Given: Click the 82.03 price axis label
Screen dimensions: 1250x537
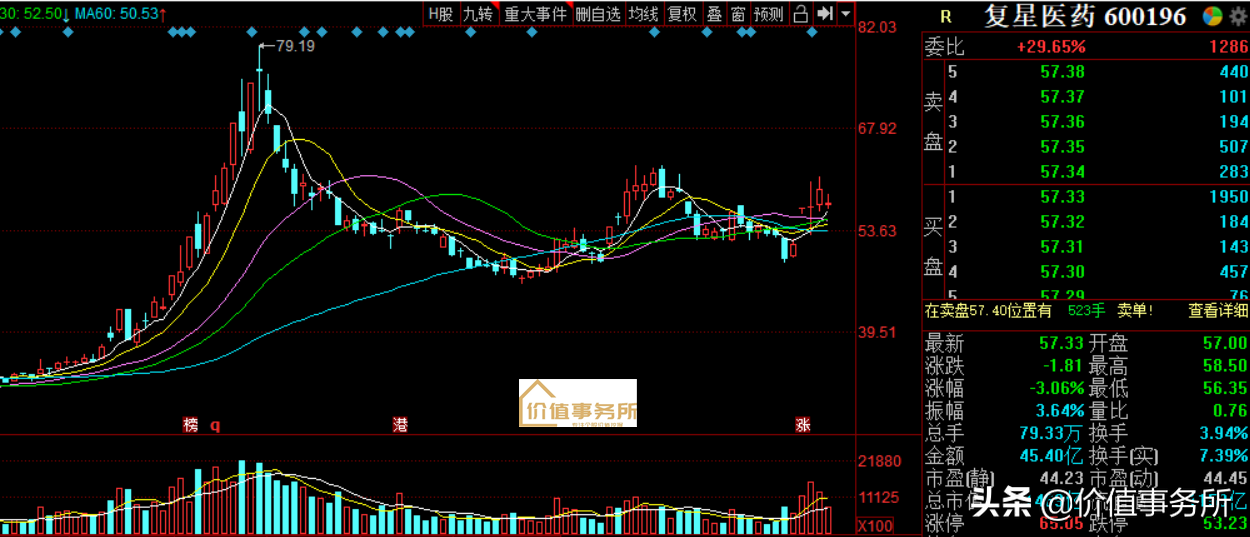Looking at the screenshot, I should pyautogui.click(x=877, y=28).
